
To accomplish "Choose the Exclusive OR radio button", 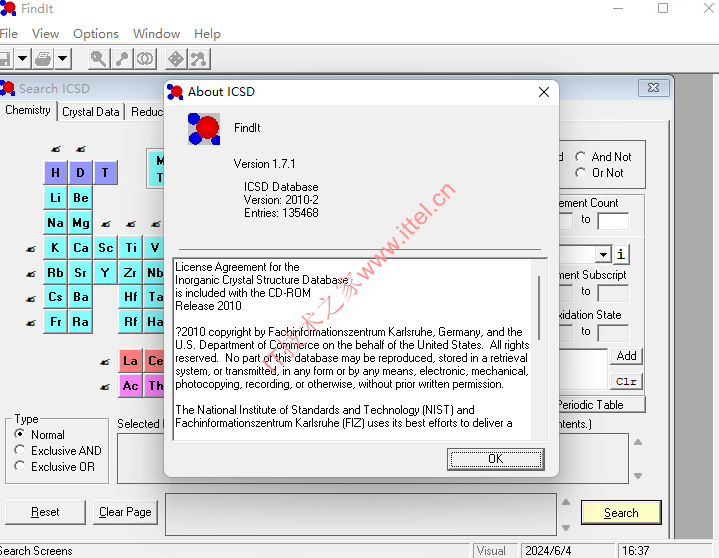I will pyautogui.click(x=20, y=466).
